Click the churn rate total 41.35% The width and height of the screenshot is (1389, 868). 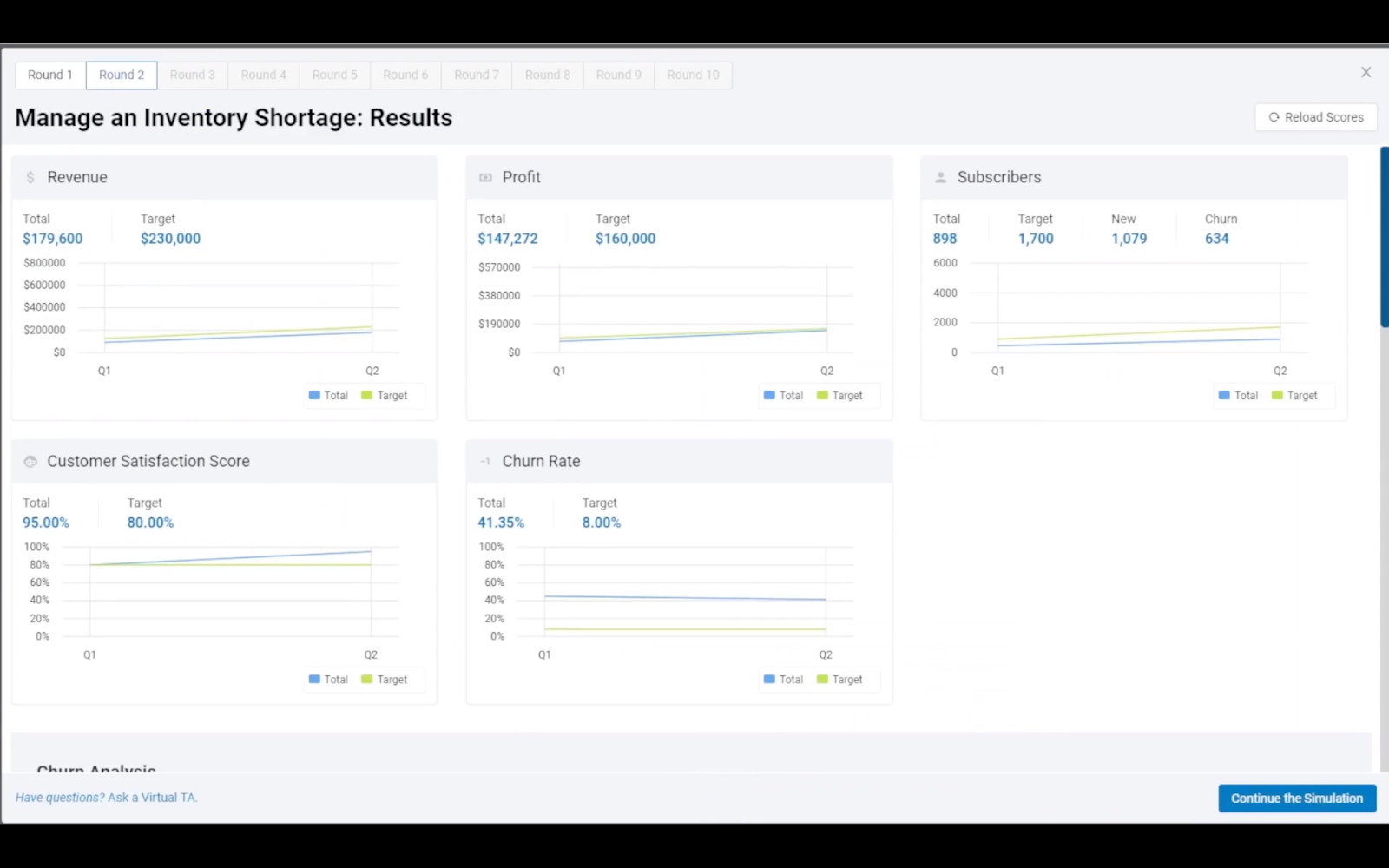pyautogui.click(x=501, y=523)
